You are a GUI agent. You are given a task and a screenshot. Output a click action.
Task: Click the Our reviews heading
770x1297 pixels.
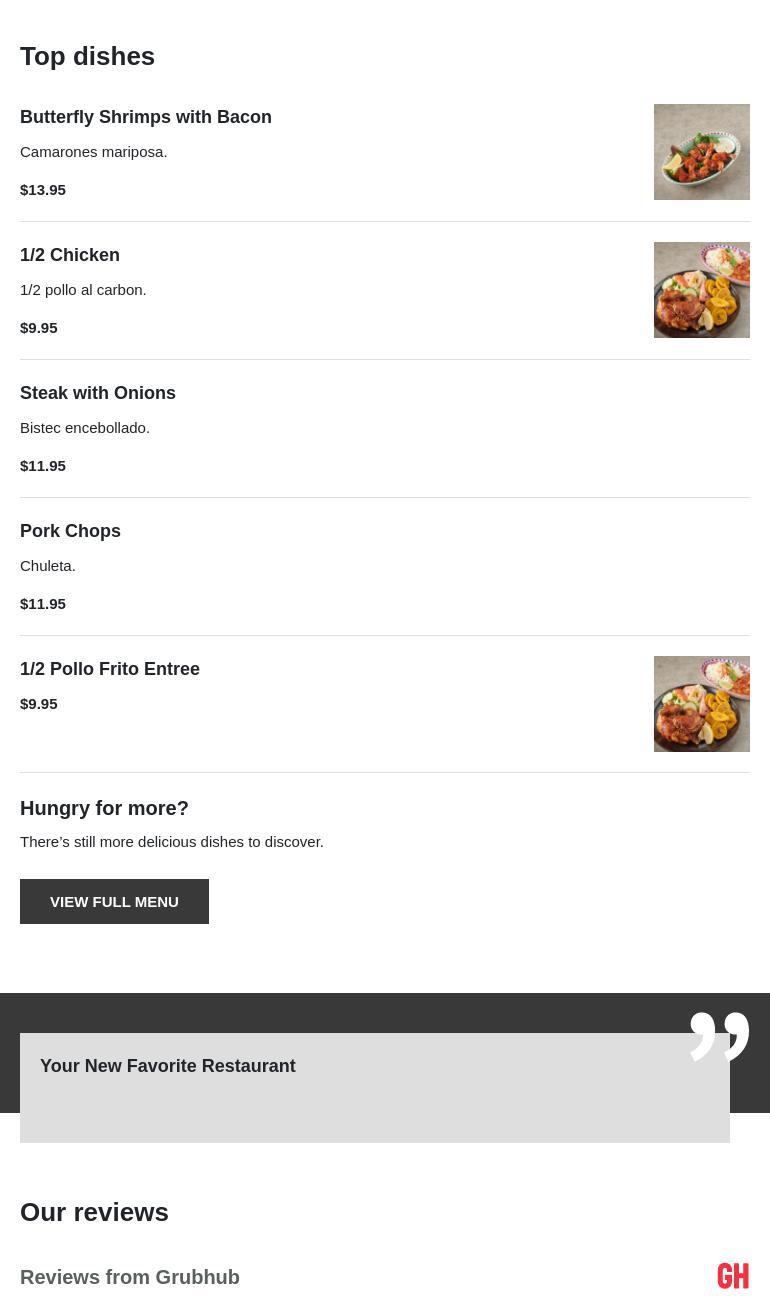(x=94, y=1212)
